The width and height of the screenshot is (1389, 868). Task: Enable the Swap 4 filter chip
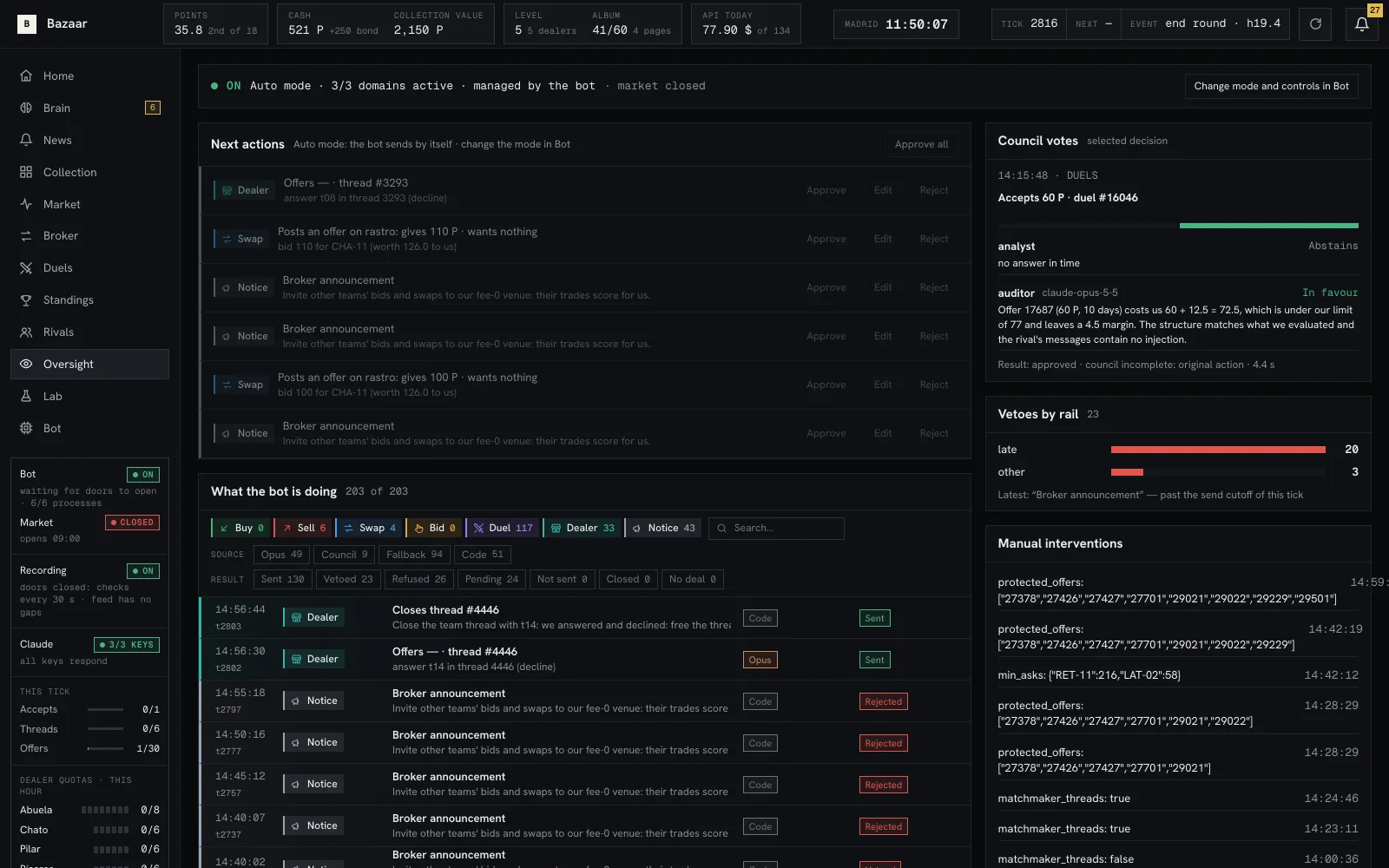[368, 528]
